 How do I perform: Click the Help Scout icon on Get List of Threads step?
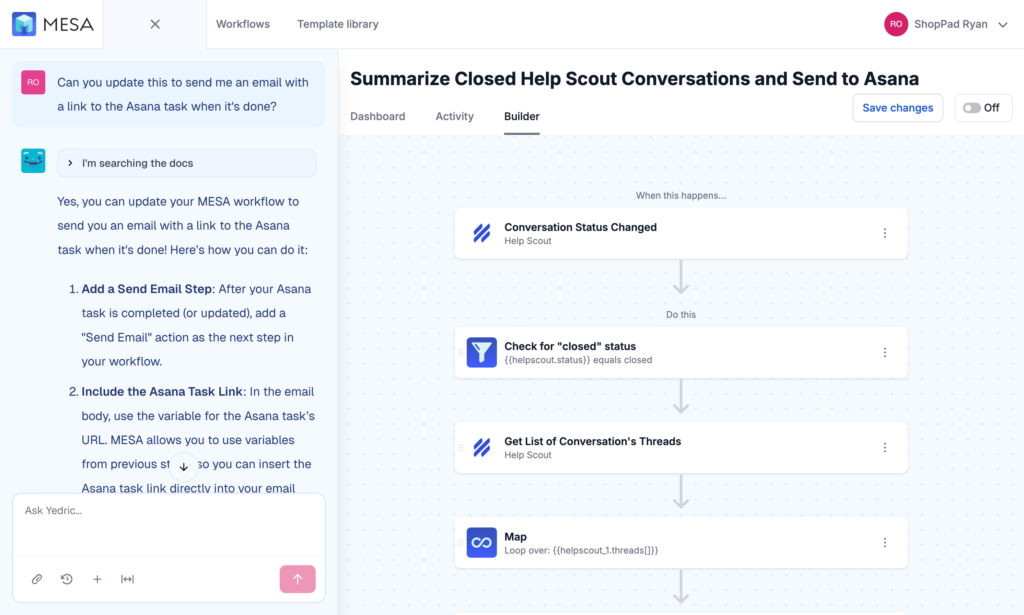pos(481,447)
